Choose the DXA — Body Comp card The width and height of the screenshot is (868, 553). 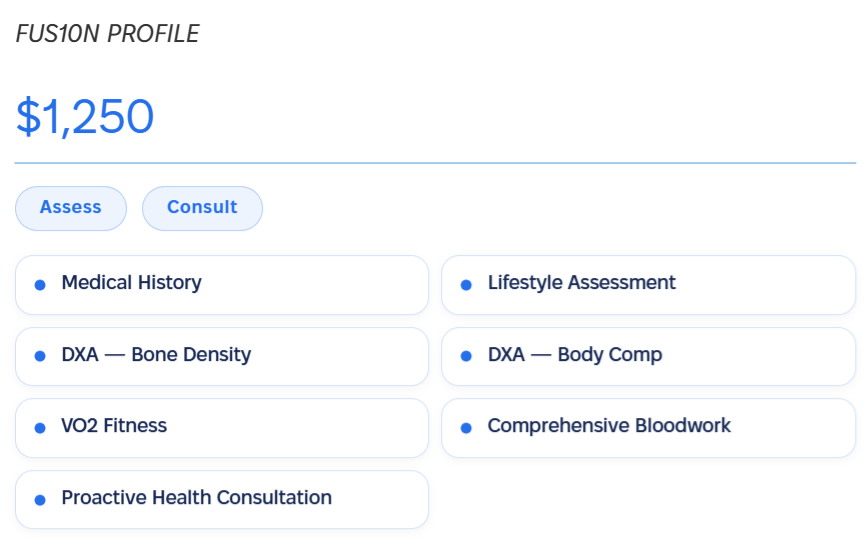649,356
